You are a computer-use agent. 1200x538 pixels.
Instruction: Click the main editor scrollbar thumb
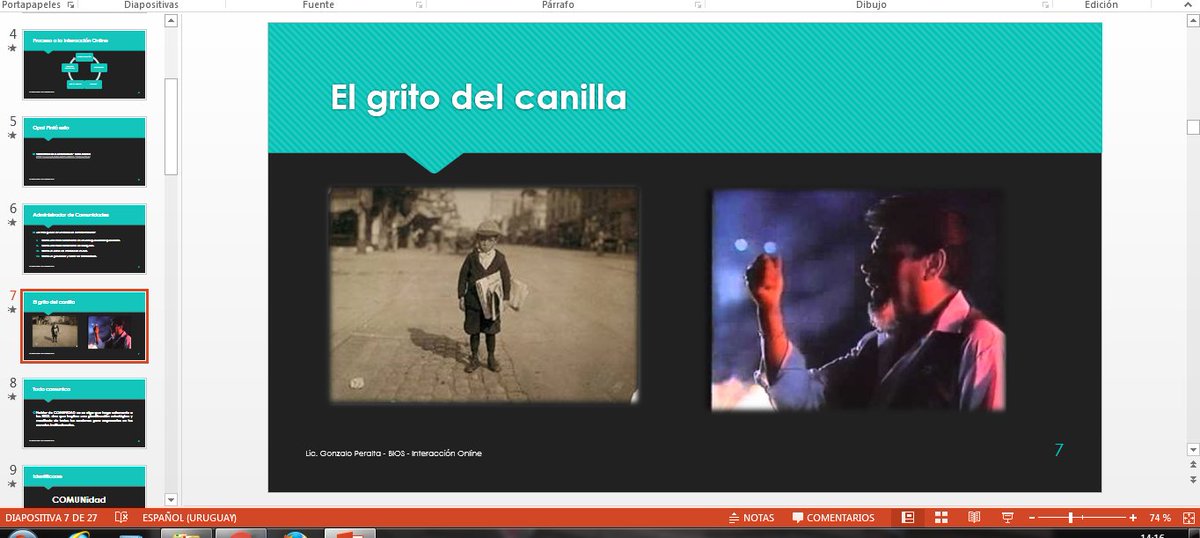(x=1192, y=127)
